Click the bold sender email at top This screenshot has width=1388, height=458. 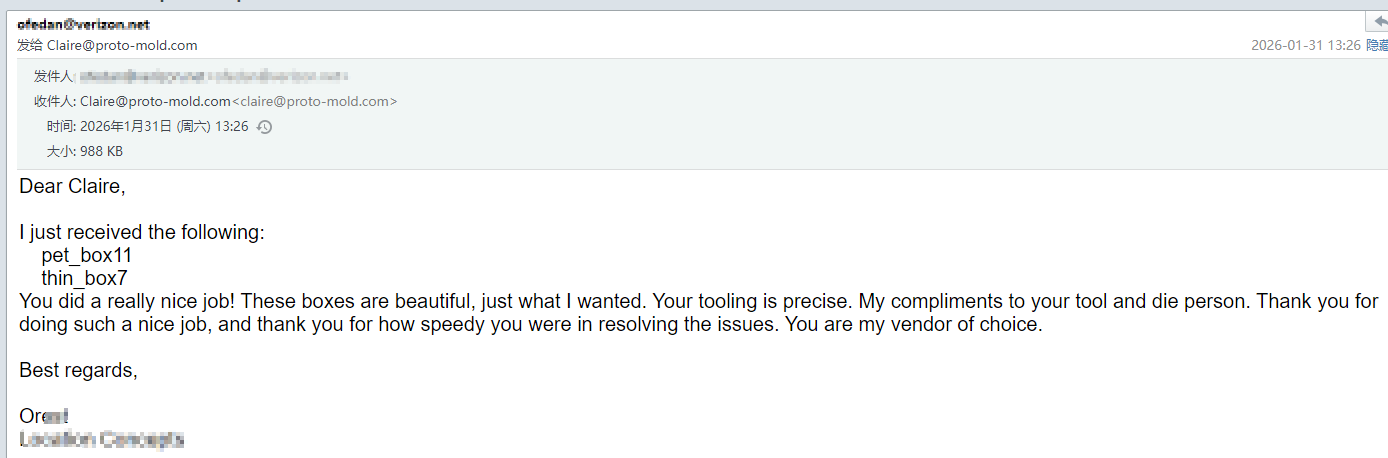[x=84, y=24]
